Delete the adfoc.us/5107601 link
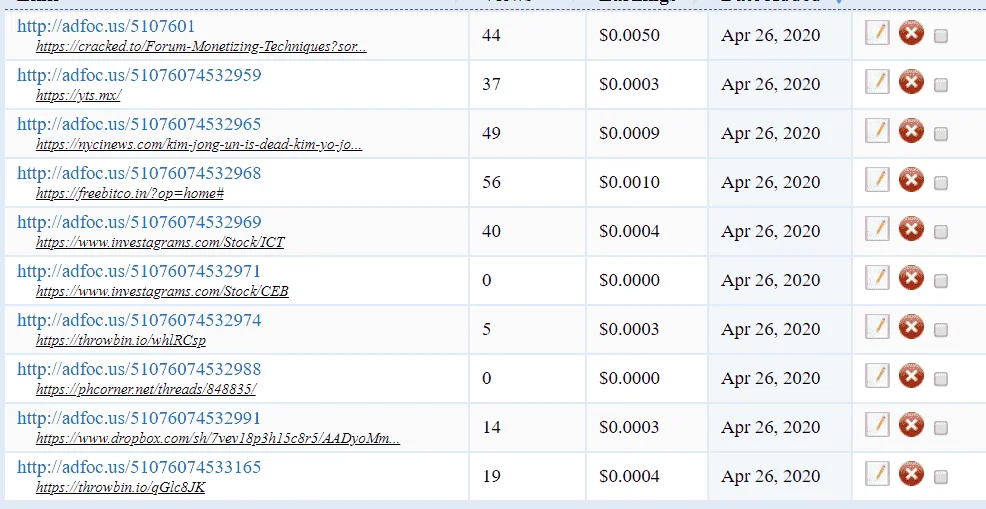The height and width of the screenshot is (509, 986). (x=911, y=33)
